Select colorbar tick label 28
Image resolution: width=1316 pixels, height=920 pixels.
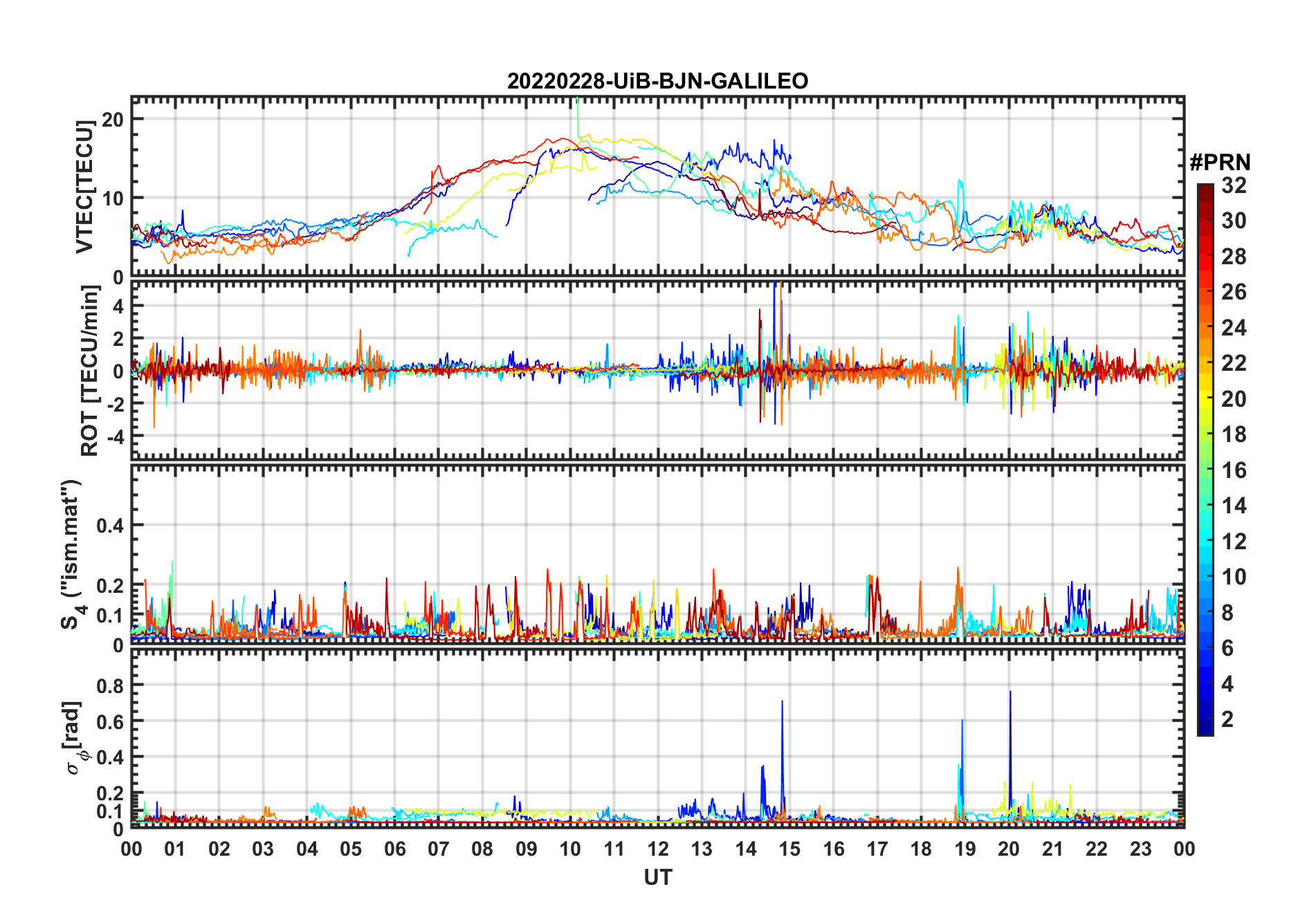pyautogui.click(x=1234, y=257)
